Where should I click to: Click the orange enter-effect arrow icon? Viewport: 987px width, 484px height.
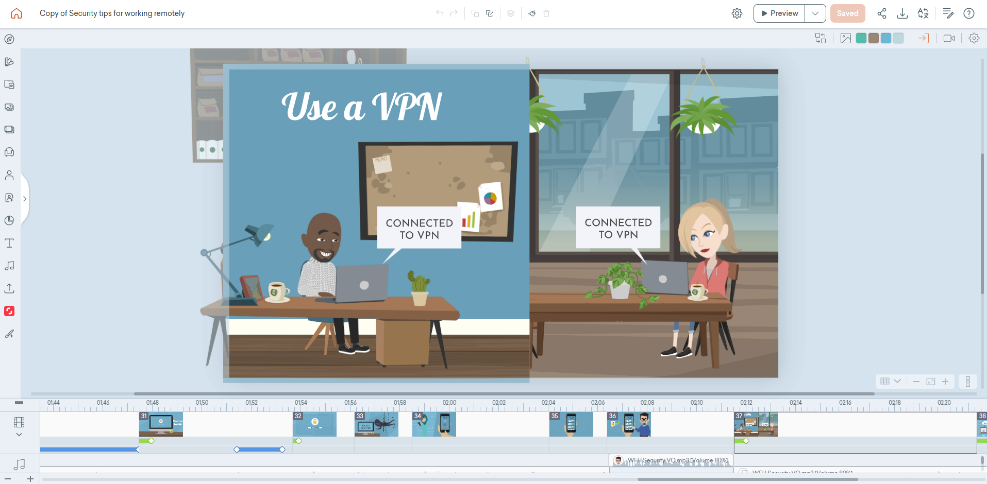point(923,38)
